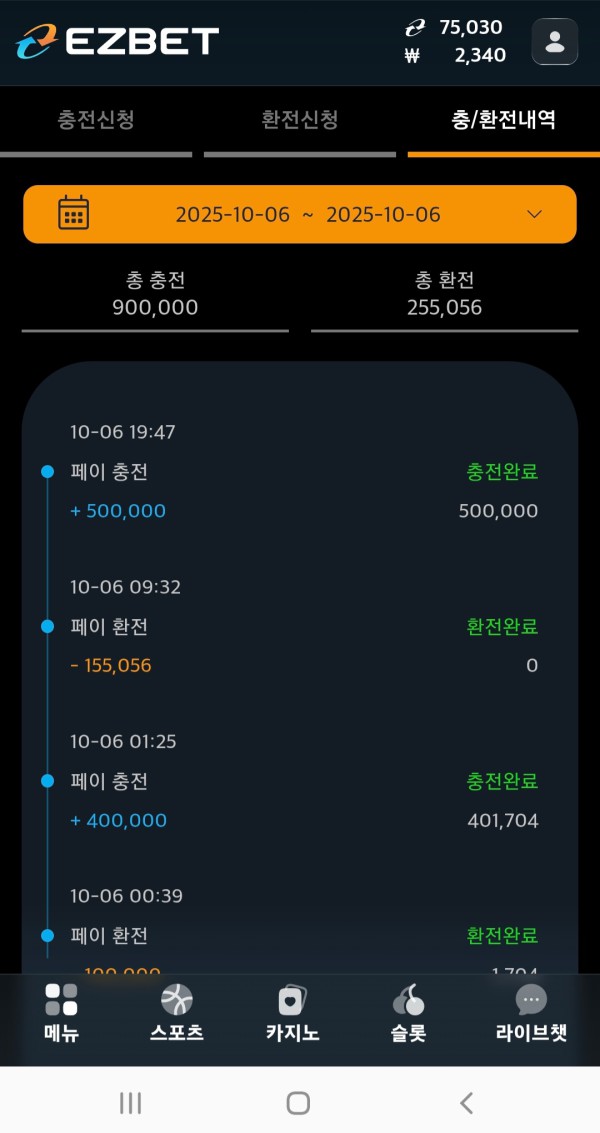Image resolution: width=600 pixels, height=1133 pixels.
Task: Expand the date range dropdown chevron
Action: click(x=534, y=214)
